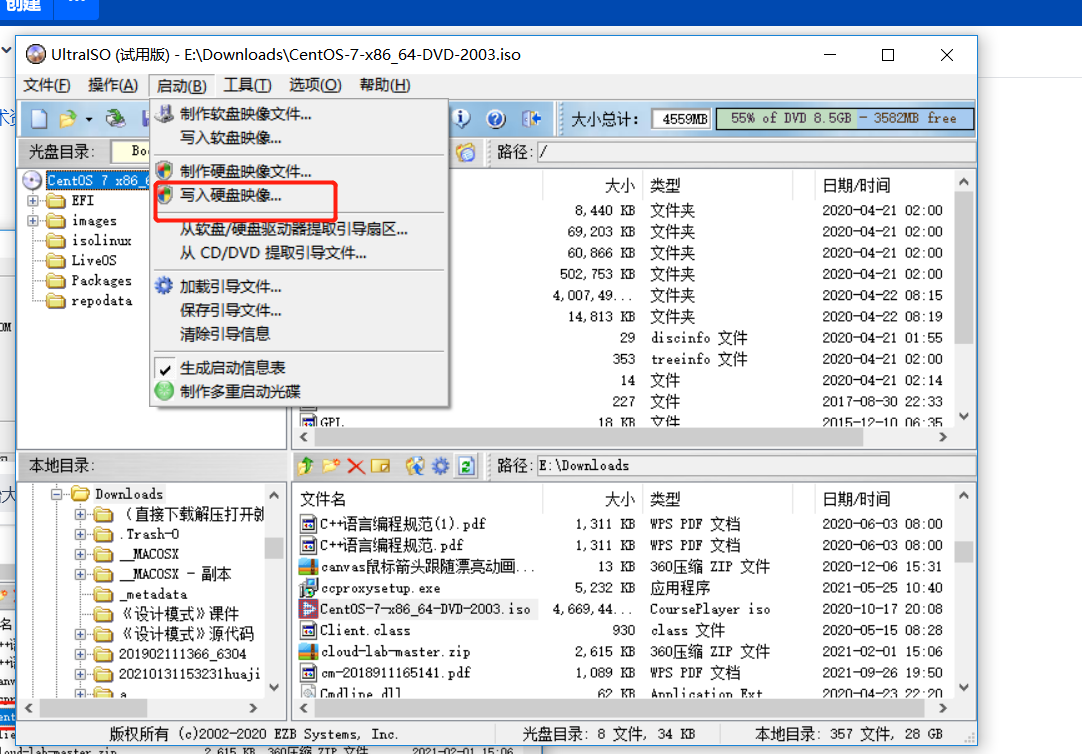Viewport: 1082px width, 754px height.
Task: Expand the 20210131153231huaji folder node
Action: tap(81, 675)
